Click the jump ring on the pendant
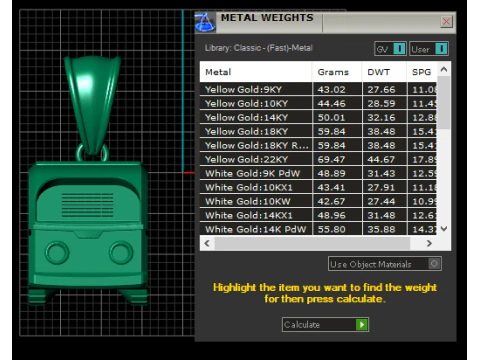 [x=78, y=153]
